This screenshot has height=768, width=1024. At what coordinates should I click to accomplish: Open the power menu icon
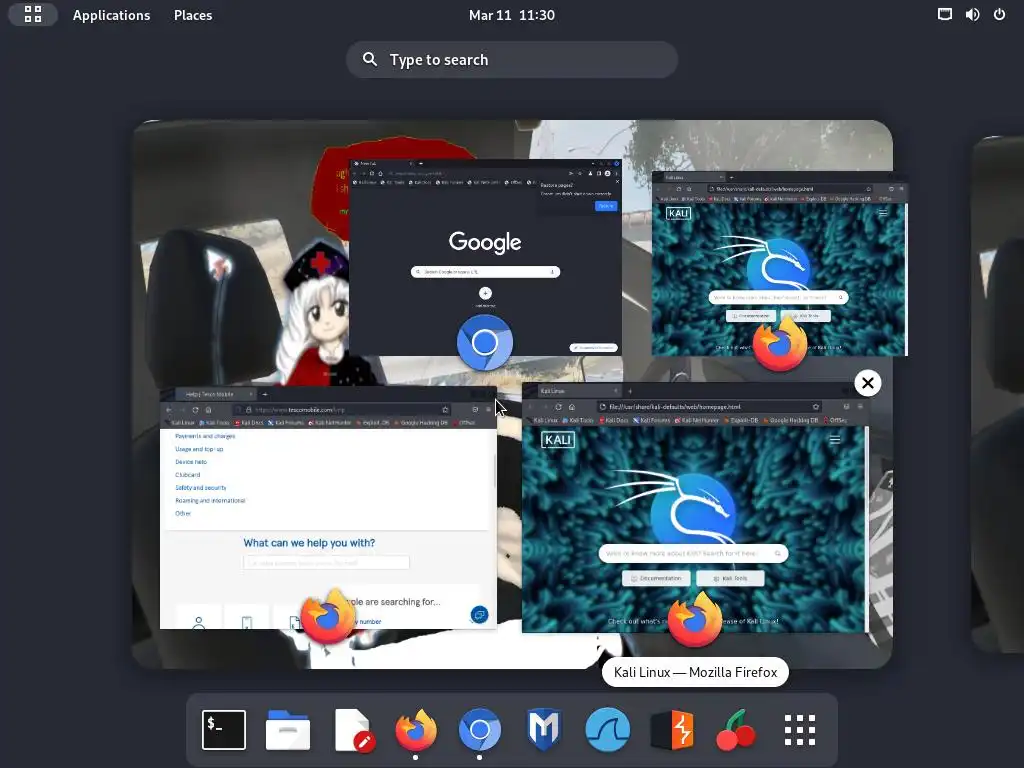[x=999, y=14]
